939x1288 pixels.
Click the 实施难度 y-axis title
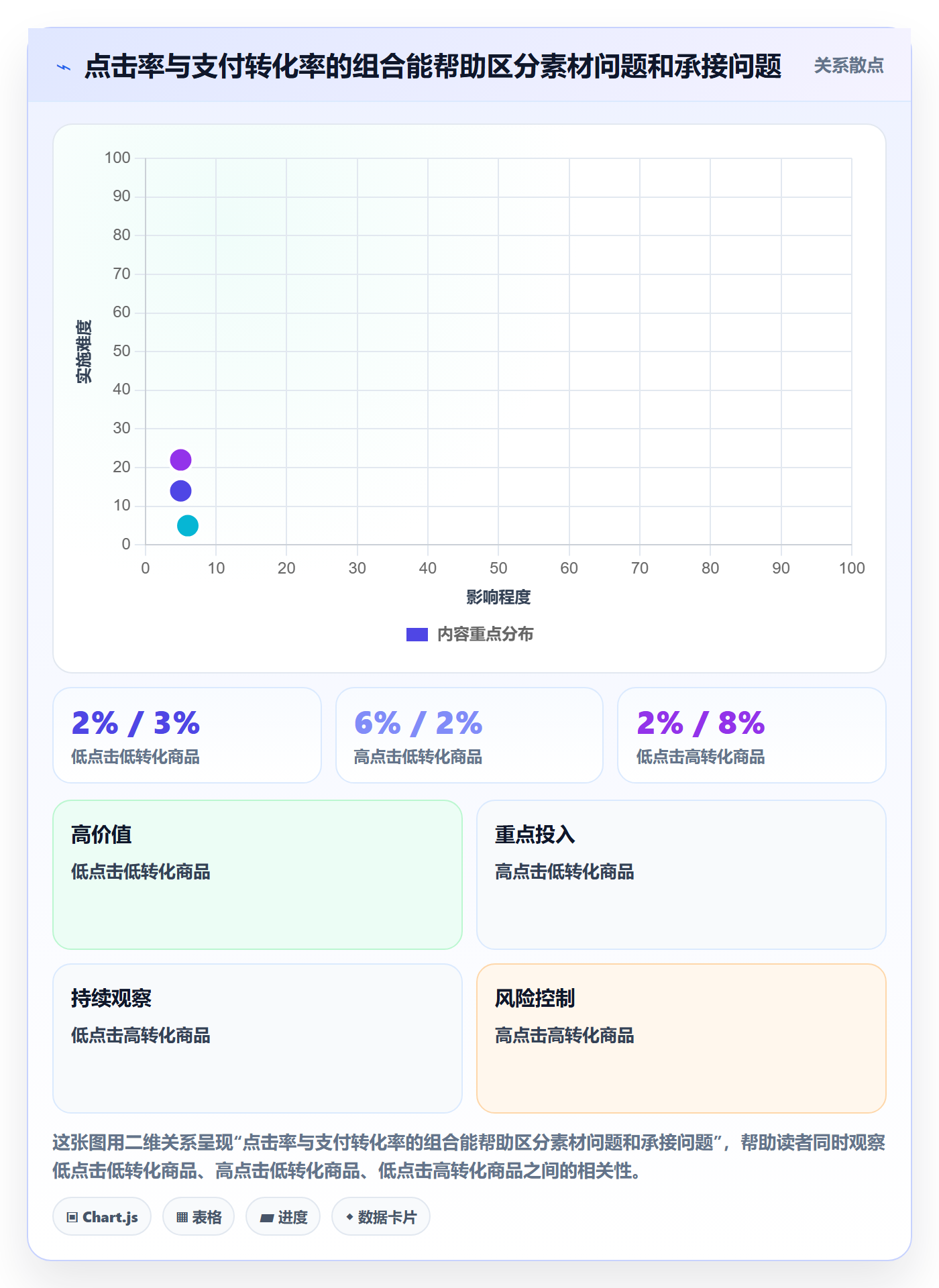coord(84,352)
